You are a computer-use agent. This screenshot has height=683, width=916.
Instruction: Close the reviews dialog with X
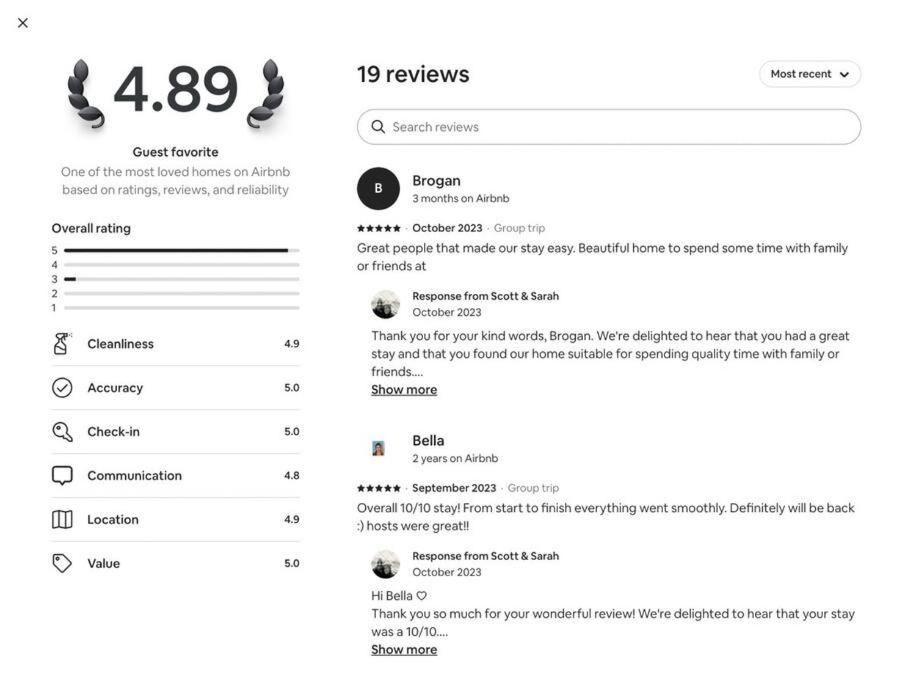tap(23, 23)
